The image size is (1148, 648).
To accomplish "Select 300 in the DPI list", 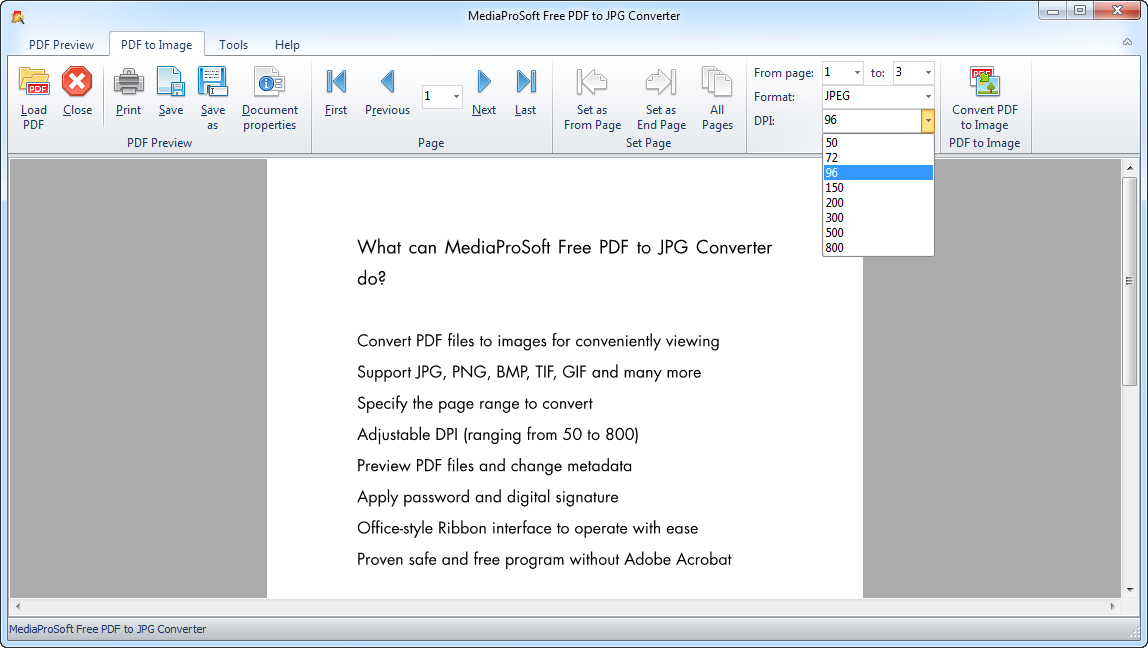I will [878, 217].
